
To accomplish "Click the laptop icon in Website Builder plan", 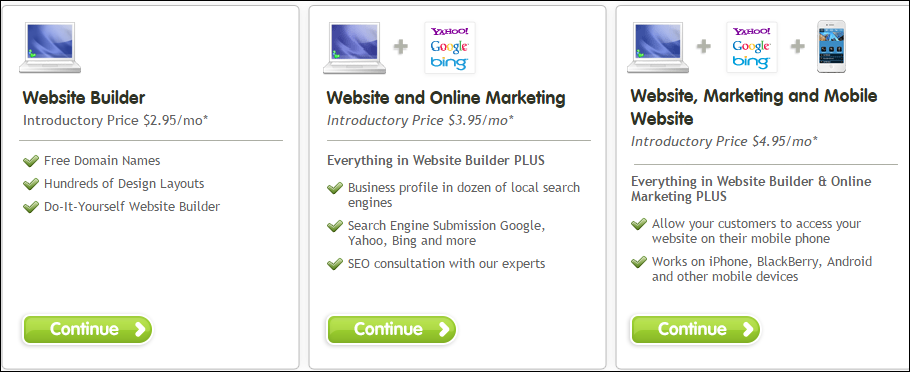I will pos(50,48).
